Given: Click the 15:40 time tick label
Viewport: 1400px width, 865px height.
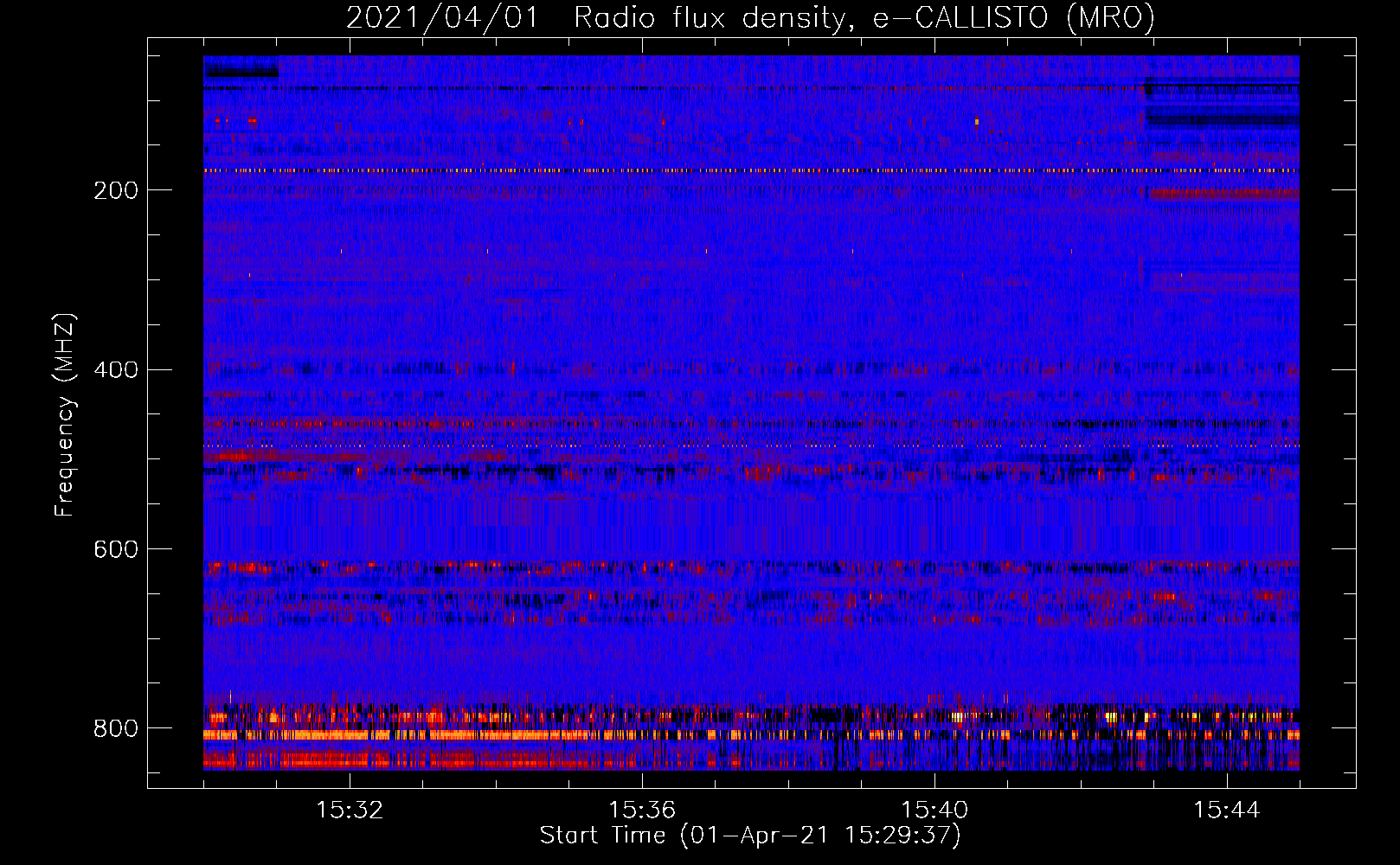Looking at the screenshot, I should 934,811.
